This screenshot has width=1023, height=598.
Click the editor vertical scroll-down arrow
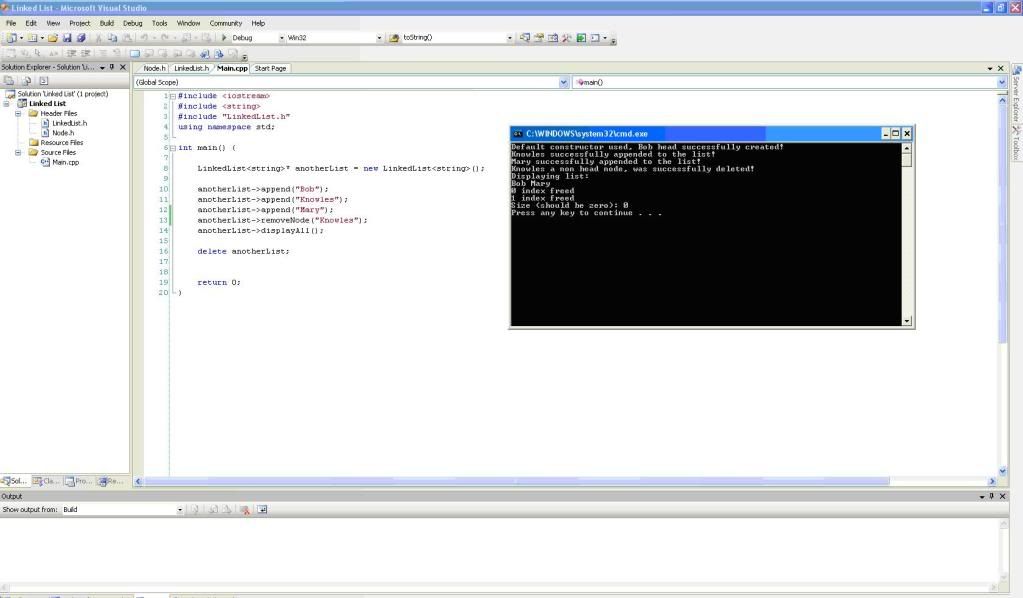tap(1003, 471)
